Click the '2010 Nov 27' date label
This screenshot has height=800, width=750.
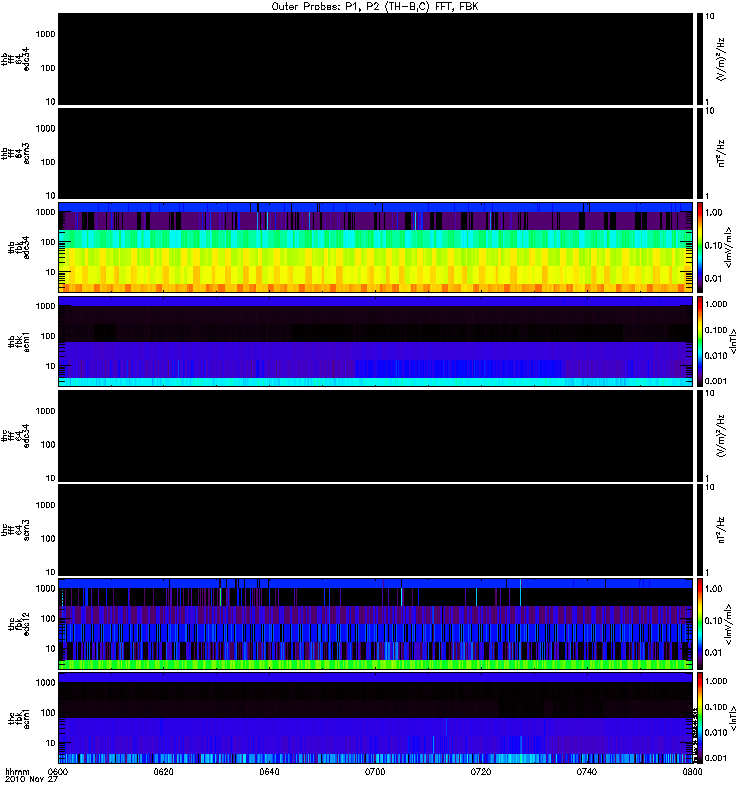pos(31,779)
